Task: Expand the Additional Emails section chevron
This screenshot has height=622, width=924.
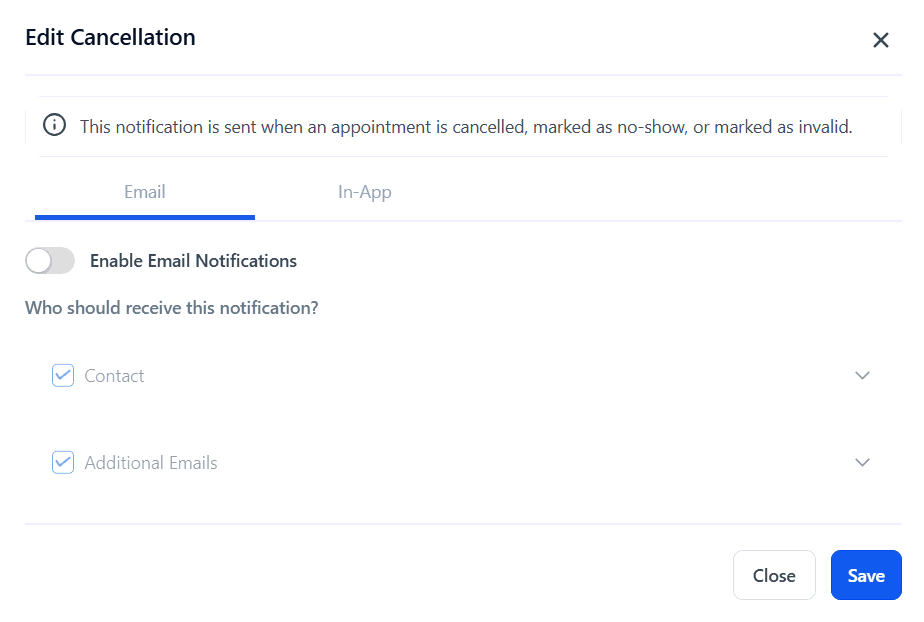Action: point(863,463)
